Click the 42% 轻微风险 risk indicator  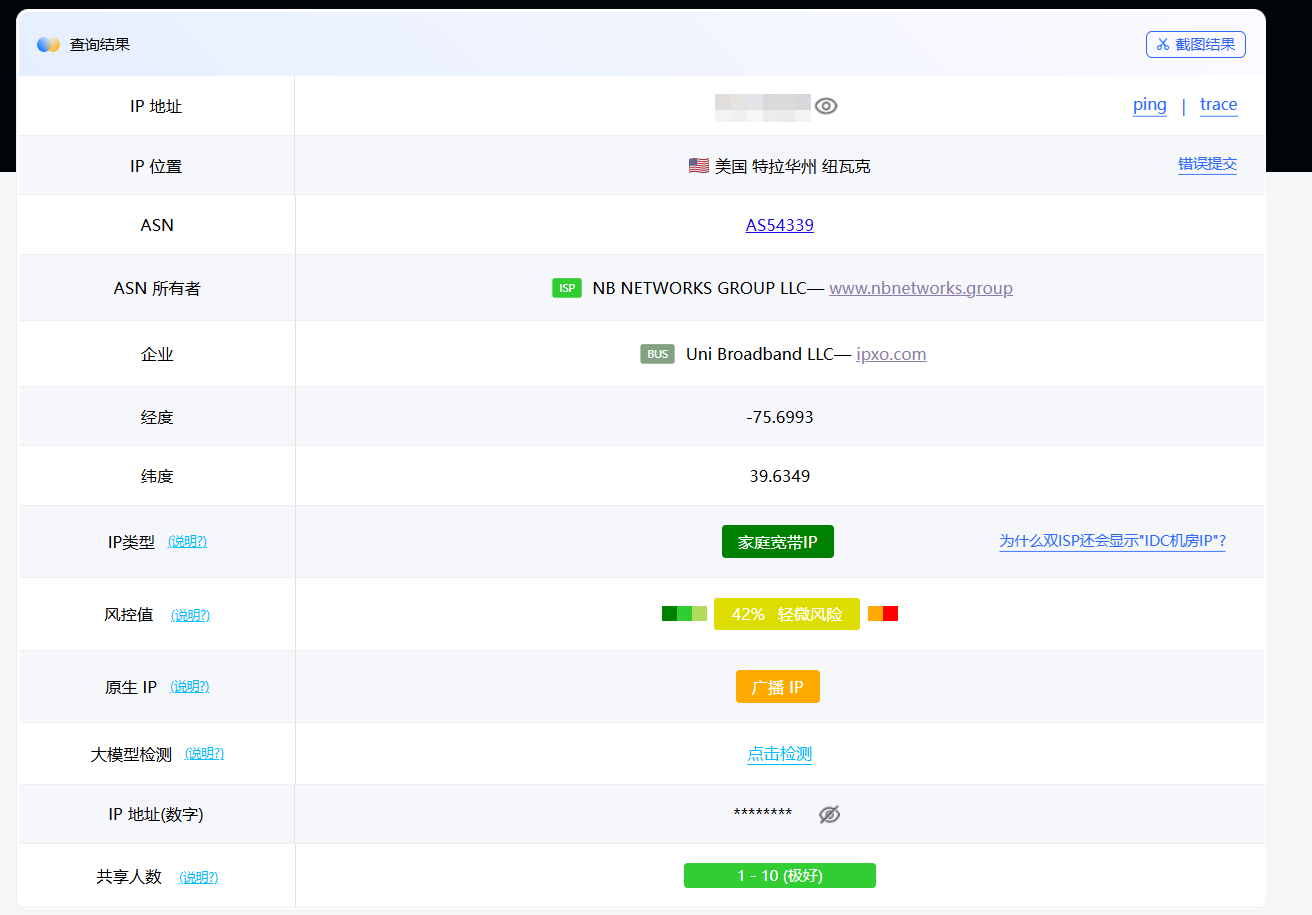(x=786, y=614)
